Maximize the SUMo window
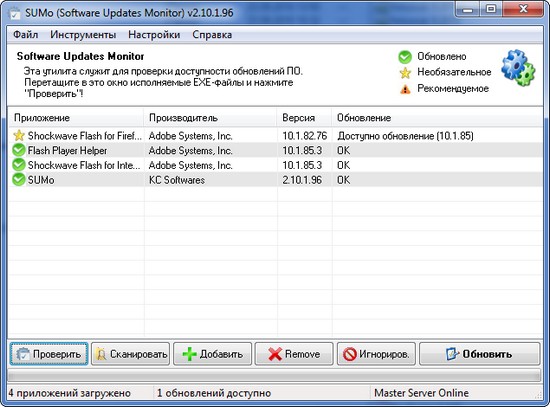 491,9
